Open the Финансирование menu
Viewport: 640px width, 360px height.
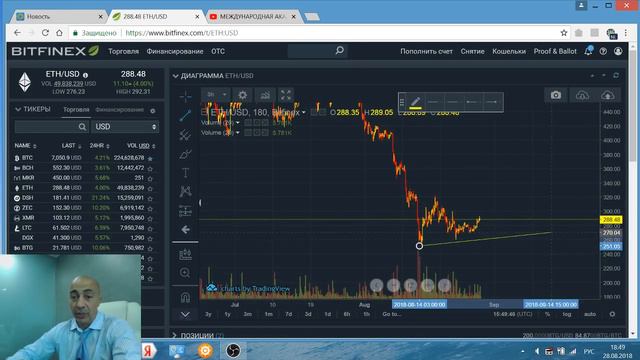point(175,51)
